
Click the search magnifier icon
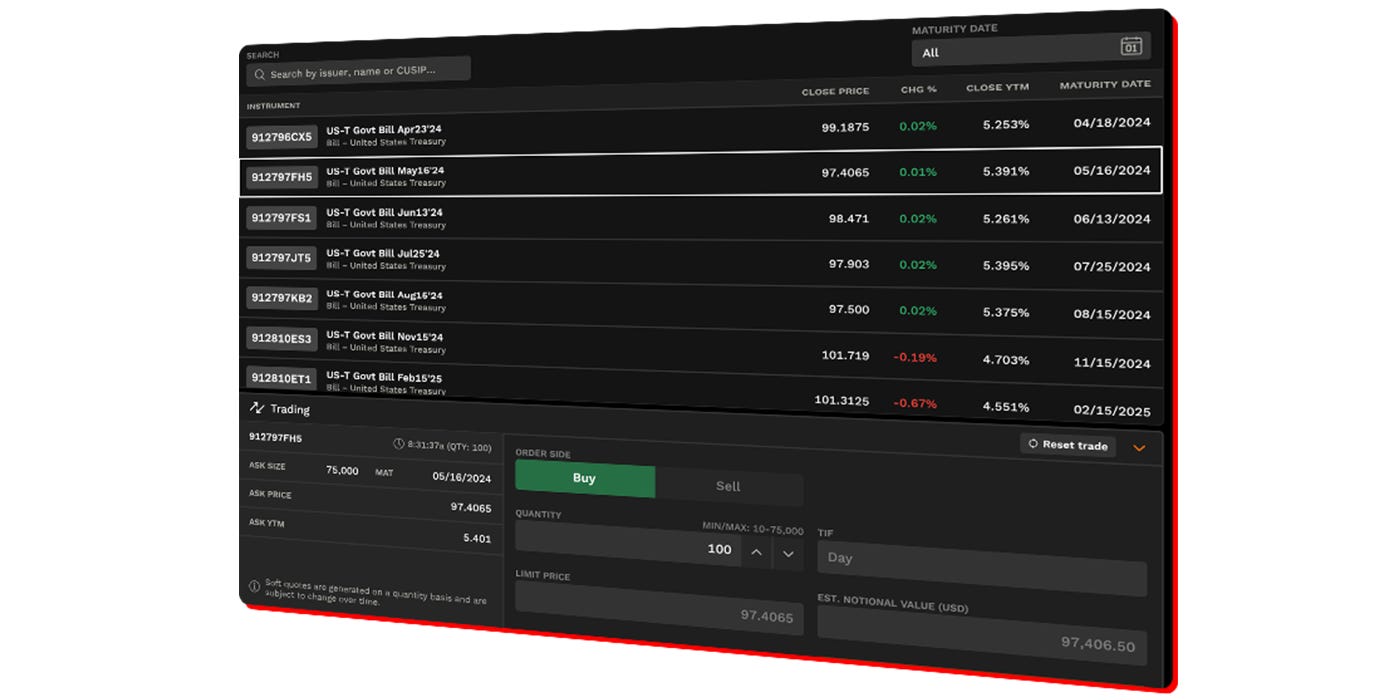(260, 74)
